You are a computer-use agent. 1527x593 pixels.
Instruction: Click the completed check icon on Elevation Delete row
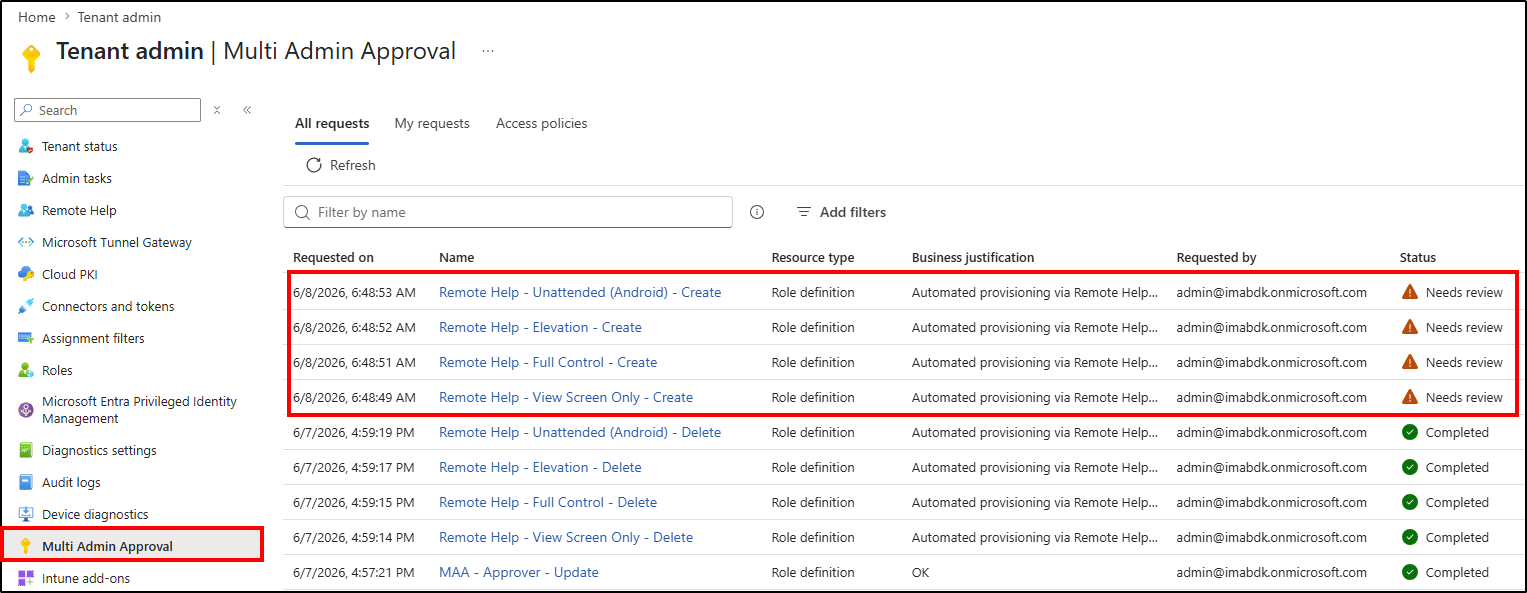click(1410, 467)
